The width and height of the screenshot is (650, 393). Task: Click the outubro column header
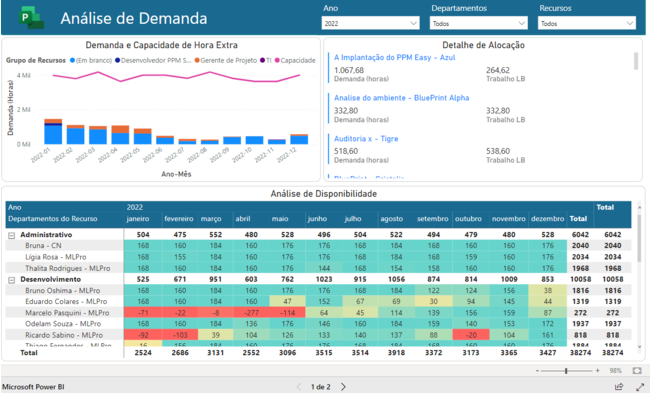point(468,218)
